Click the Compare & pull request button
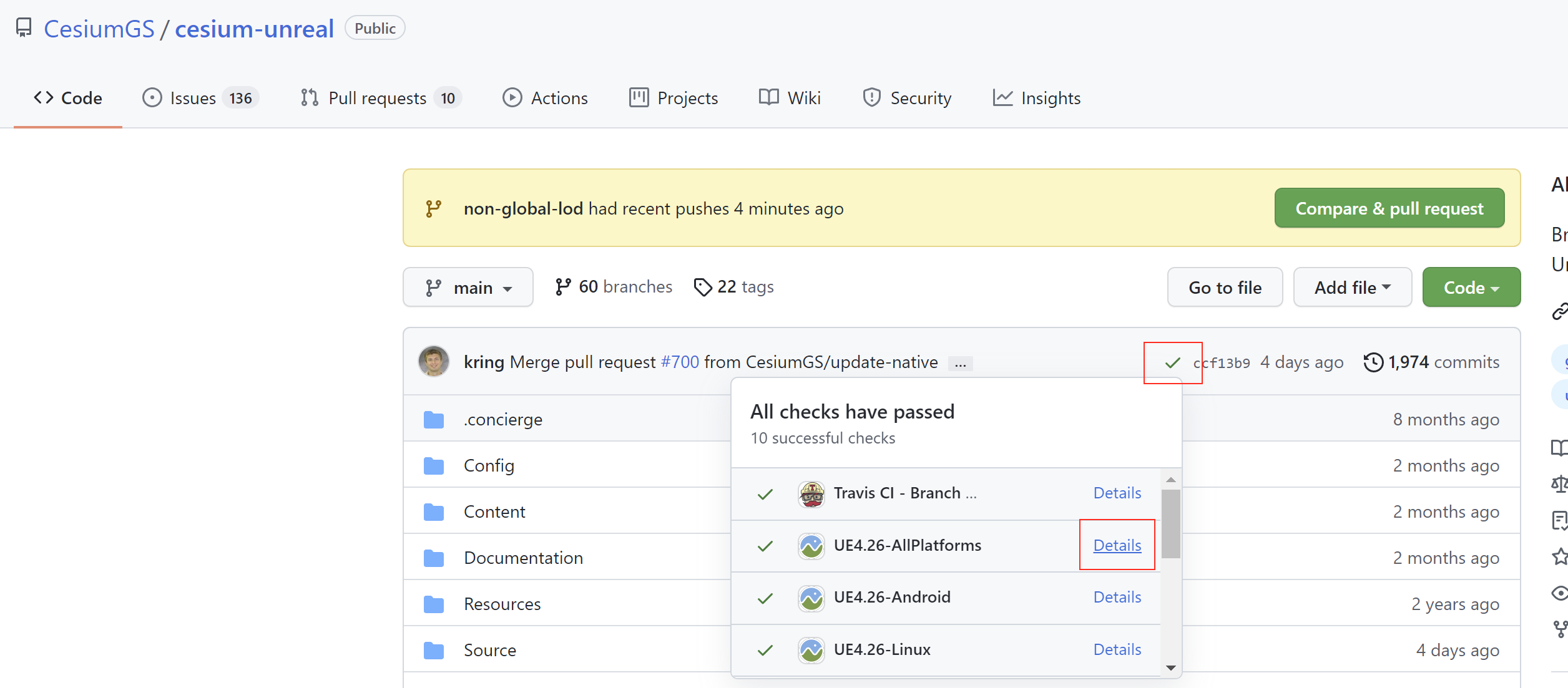The width and height of the screenshot is (1568, 688). 1389,208
